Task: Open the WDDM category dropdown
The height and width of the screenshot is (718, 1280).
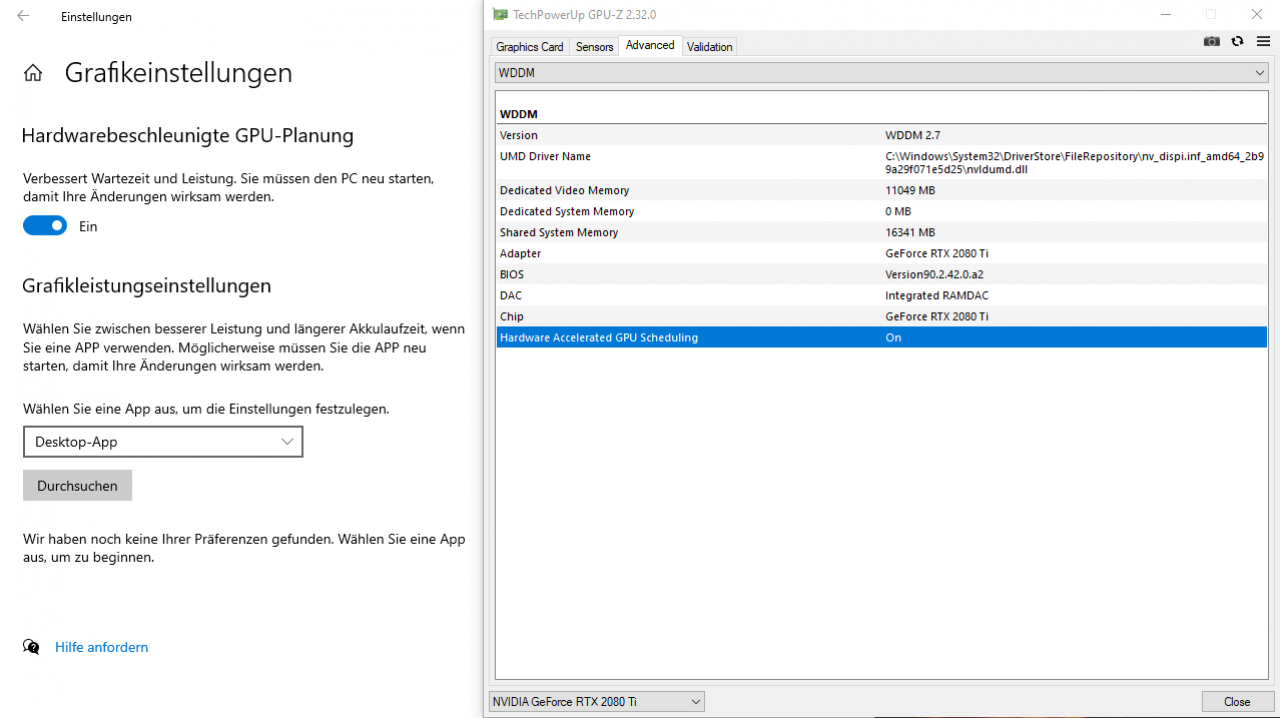Action: [x=881, y=73]
